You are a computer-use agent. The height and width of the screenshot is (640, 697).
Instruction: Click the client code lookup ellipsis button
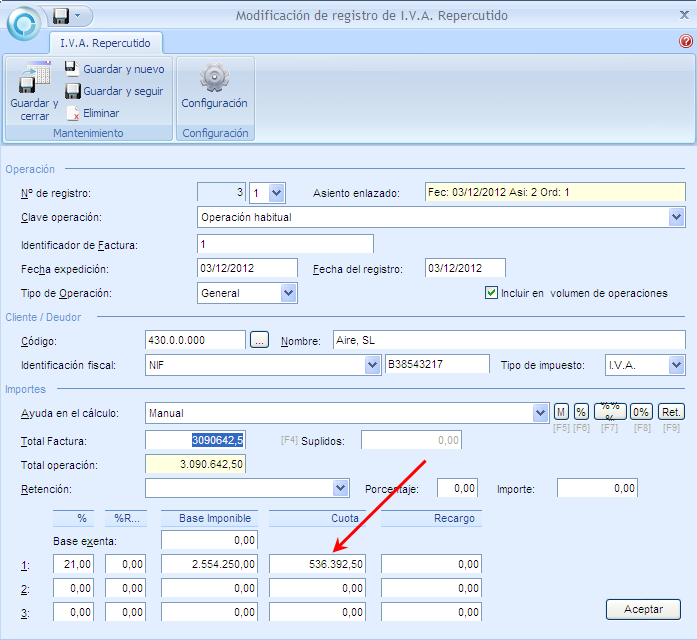click(260, 341)
